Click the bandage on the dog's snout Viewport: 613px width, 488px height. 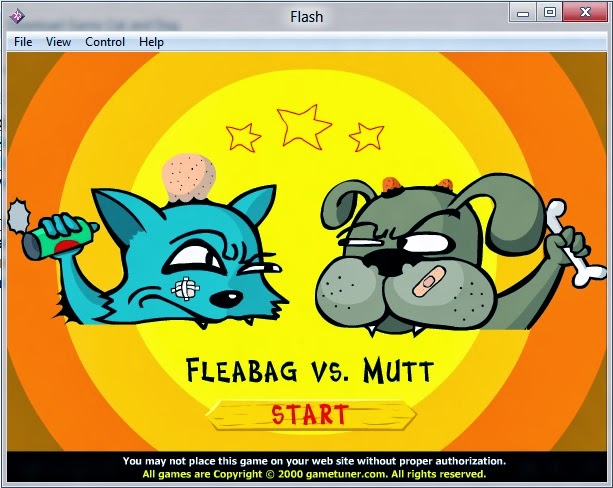click(x=429, y=281)
